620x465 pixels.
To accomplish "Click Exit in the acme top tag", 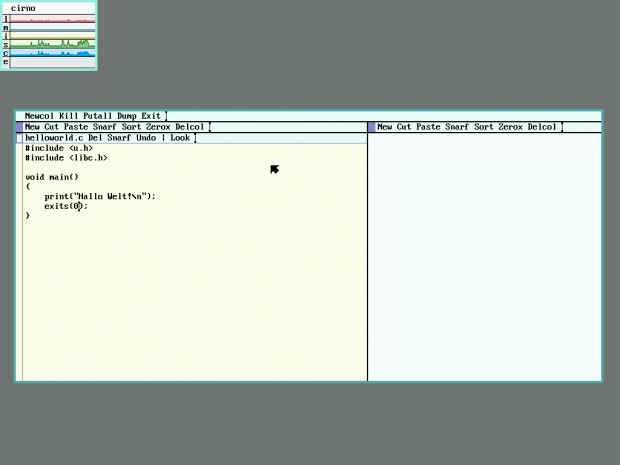I will pos(151,116).
